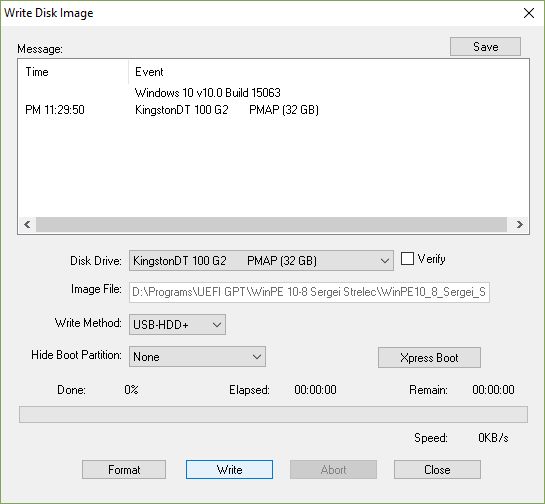Click the left scroll arrow in message log
This screenshot has height=504, width=545.
coord(27,225)
